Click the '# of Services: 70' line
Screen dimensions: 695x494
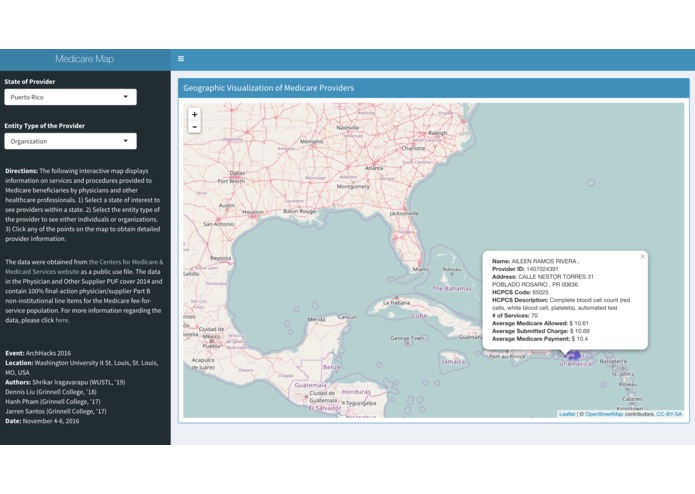515,315
